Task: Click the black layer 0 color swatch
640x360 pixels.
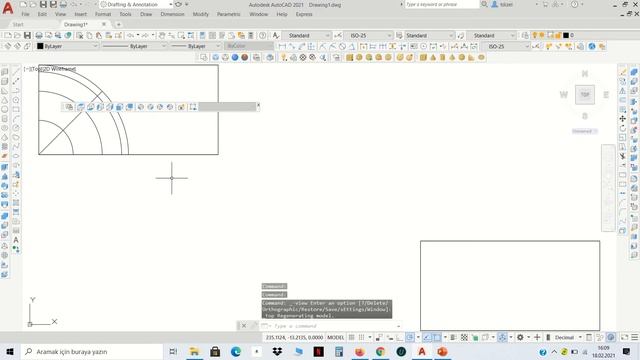Action: [566, 36]
